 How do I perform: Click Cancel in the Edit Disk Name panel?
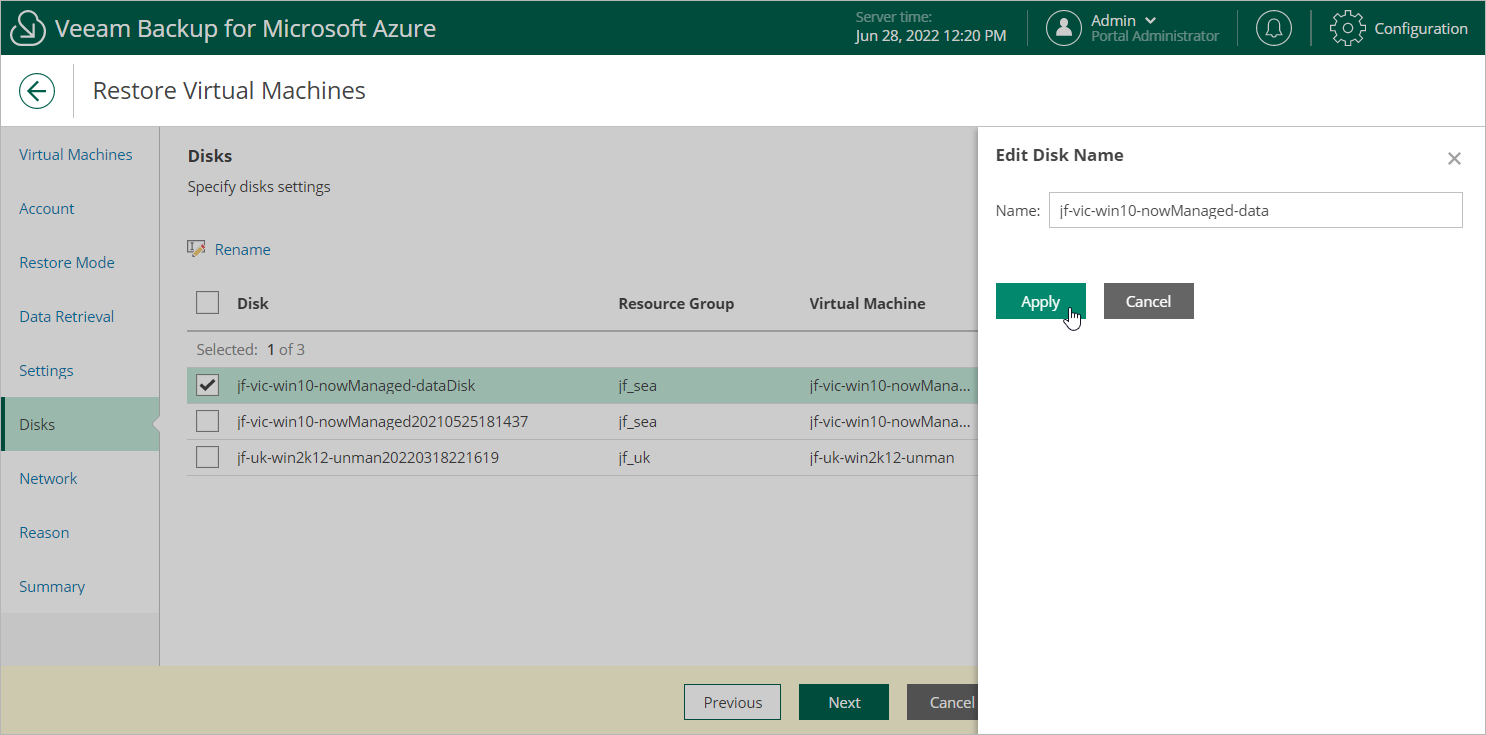point(1148,301)
